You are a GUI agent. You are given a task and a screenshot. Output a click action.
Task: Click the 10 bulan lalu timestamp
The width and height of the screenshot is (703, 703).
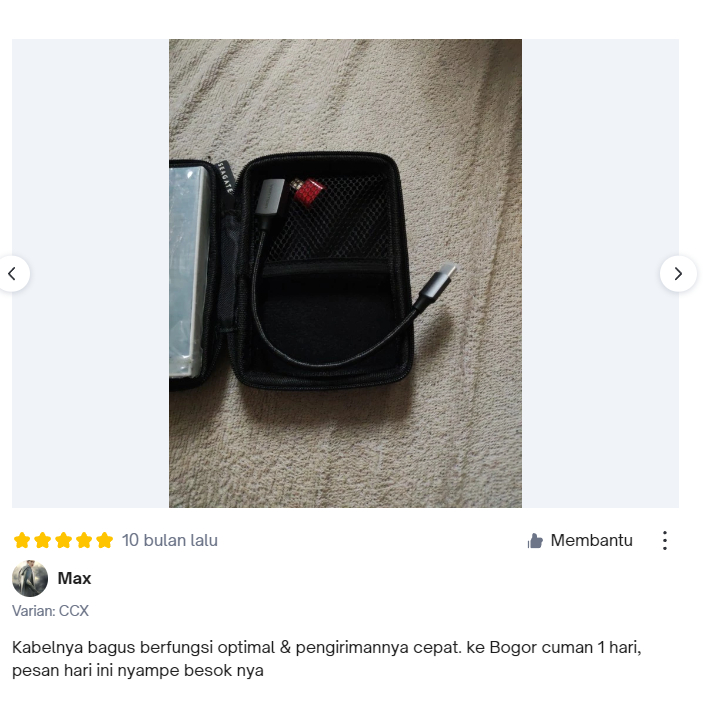(x=170, y=540)
